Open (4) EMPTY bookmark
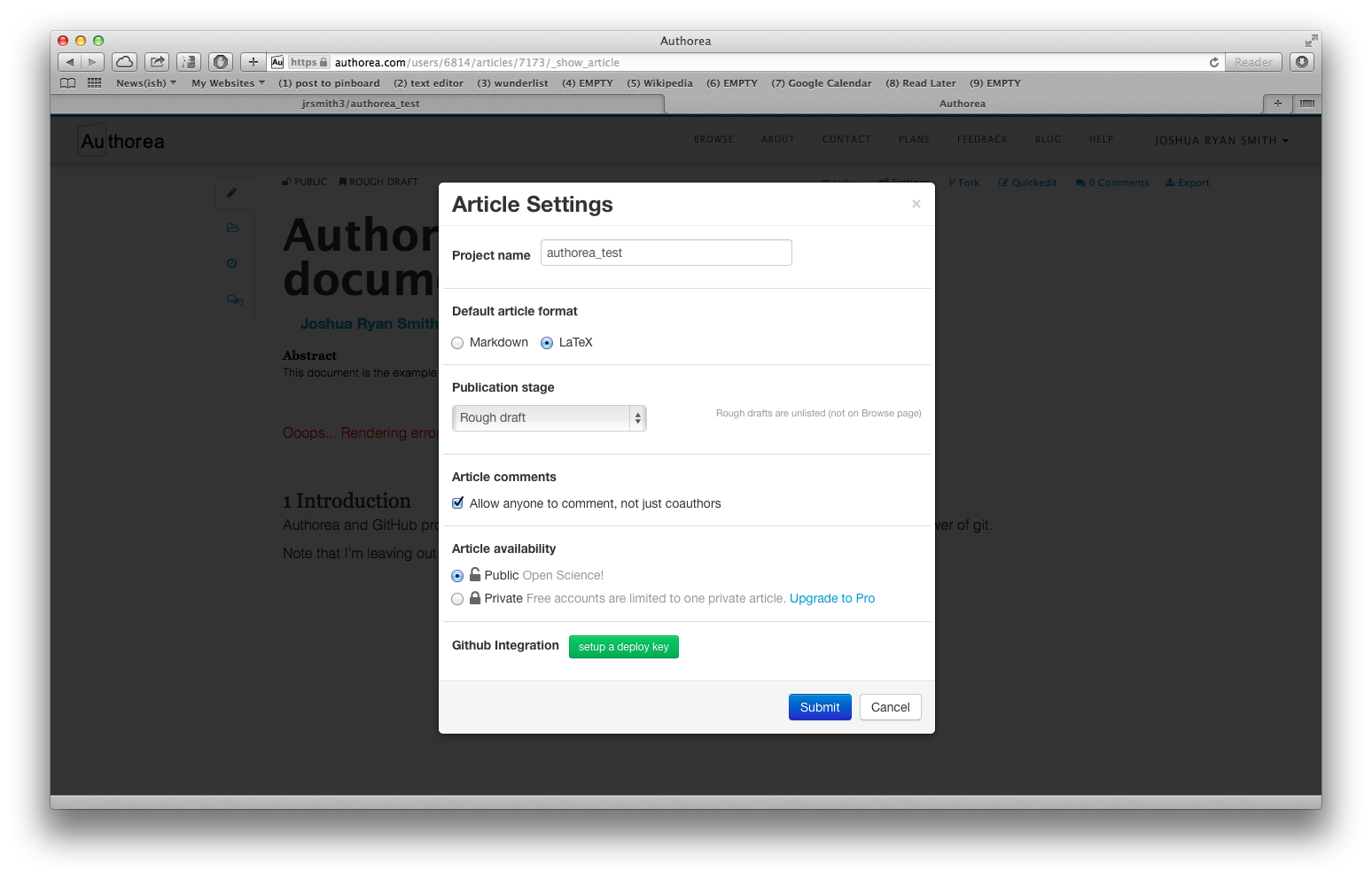Screen dimensions: 1372x879 [587, 83]
